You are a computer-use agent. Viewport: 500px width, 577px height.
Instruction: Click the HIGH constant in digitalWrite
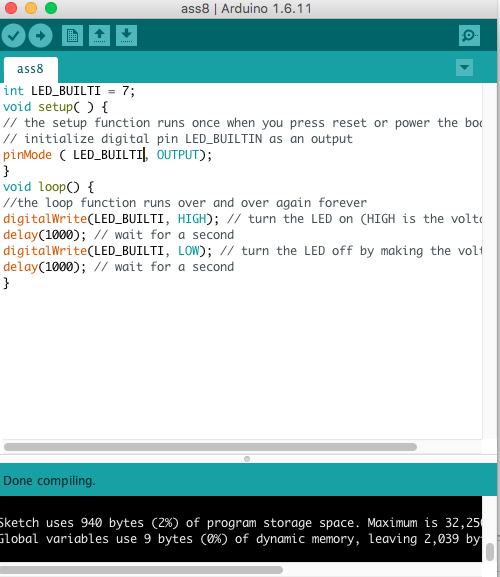192,219
